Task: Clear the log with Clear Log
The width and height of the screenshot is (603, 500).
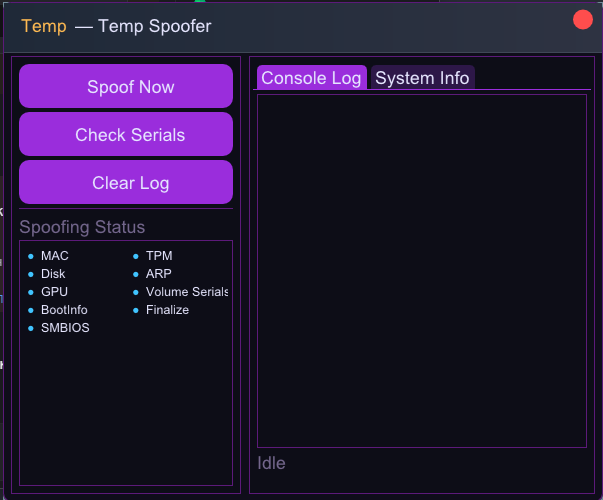Action: (126, 183)
